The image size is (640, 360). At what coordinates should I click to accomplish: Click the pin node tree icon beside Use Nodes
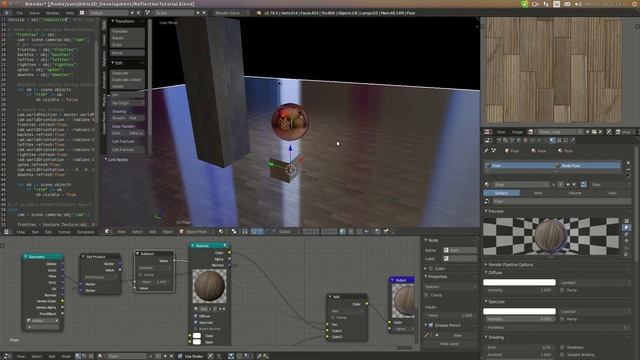(x=211, y=356)
